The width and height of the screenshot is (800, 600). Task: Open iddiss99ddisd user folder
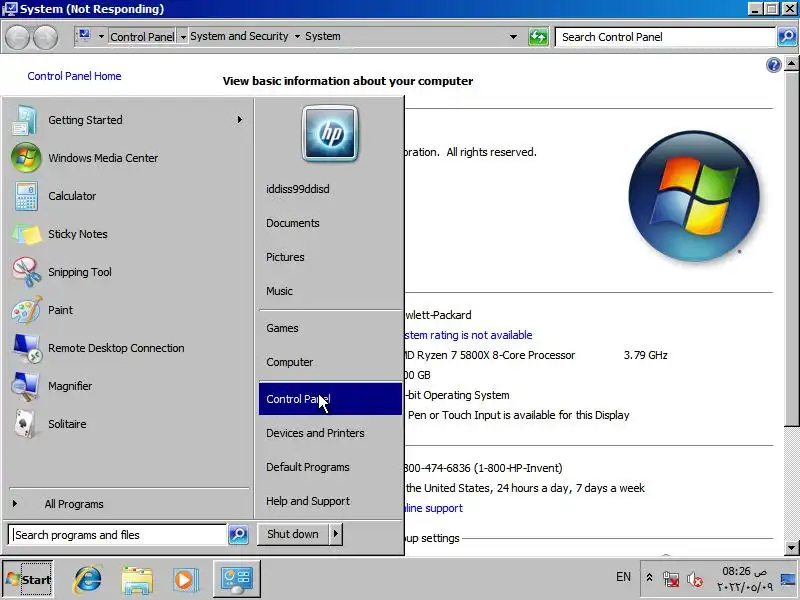(x=298, y=189)
